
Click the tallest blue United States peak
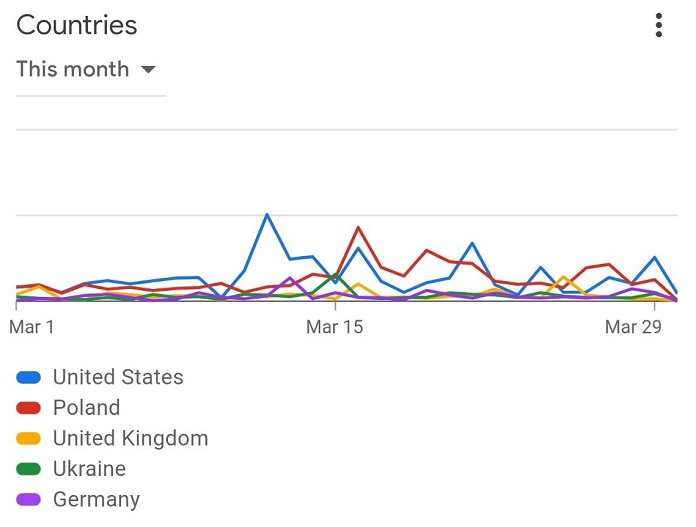[x=267, y=215]
